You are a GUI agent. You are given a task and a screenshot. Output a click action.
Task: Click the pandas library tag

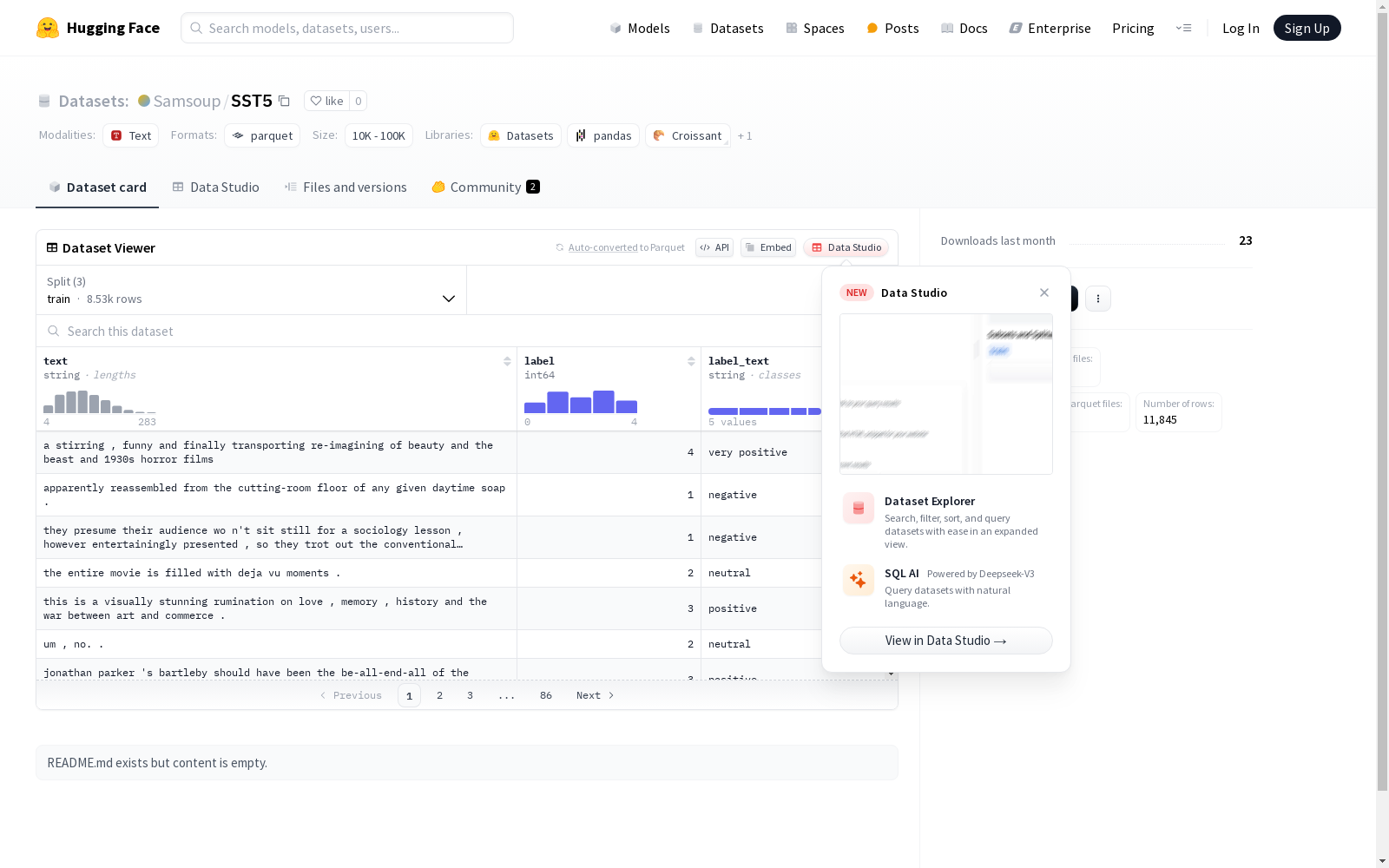(603, 135)
